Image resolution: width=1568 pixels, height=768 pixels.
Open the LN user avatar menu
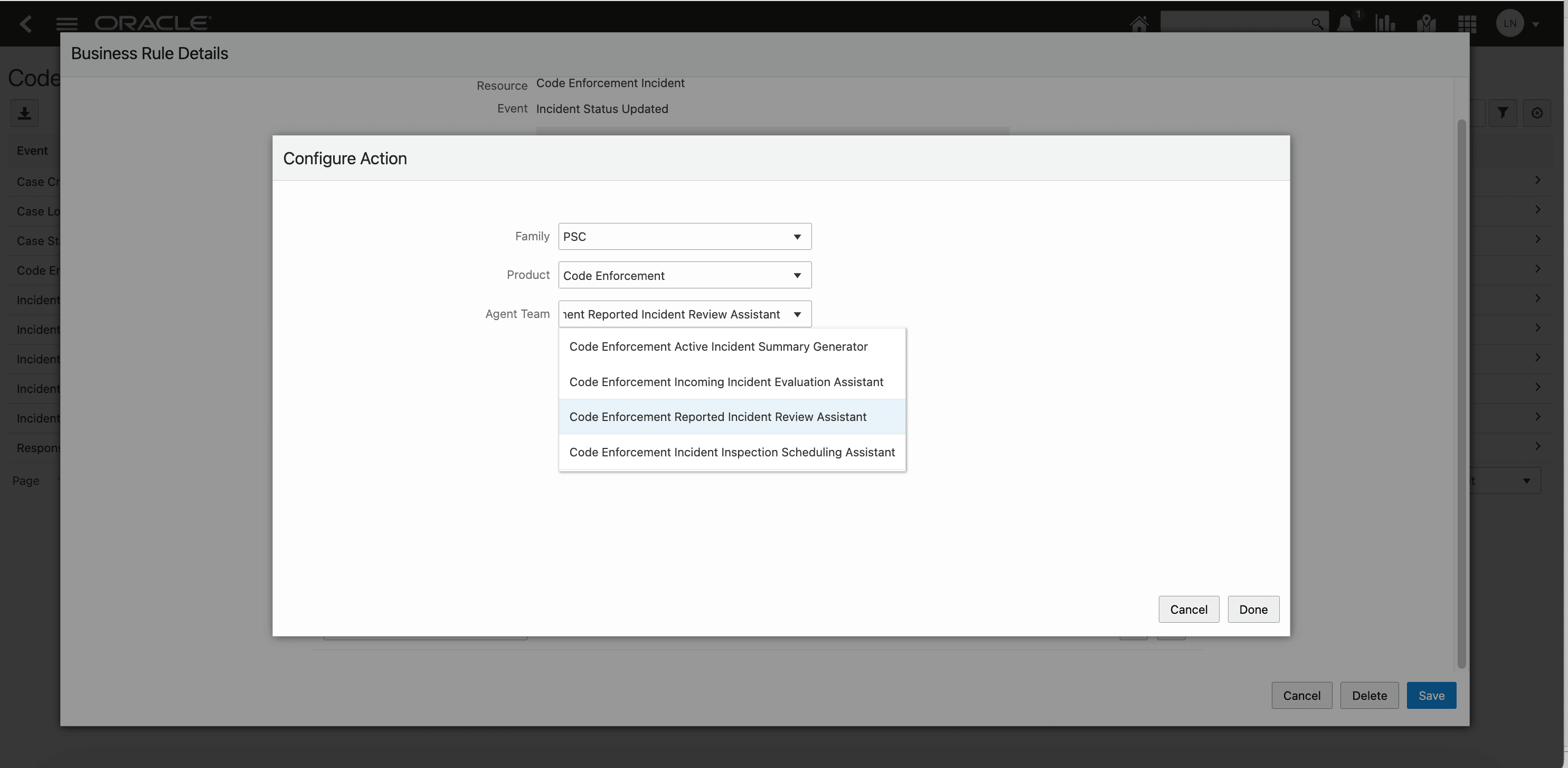[1509, 24]
